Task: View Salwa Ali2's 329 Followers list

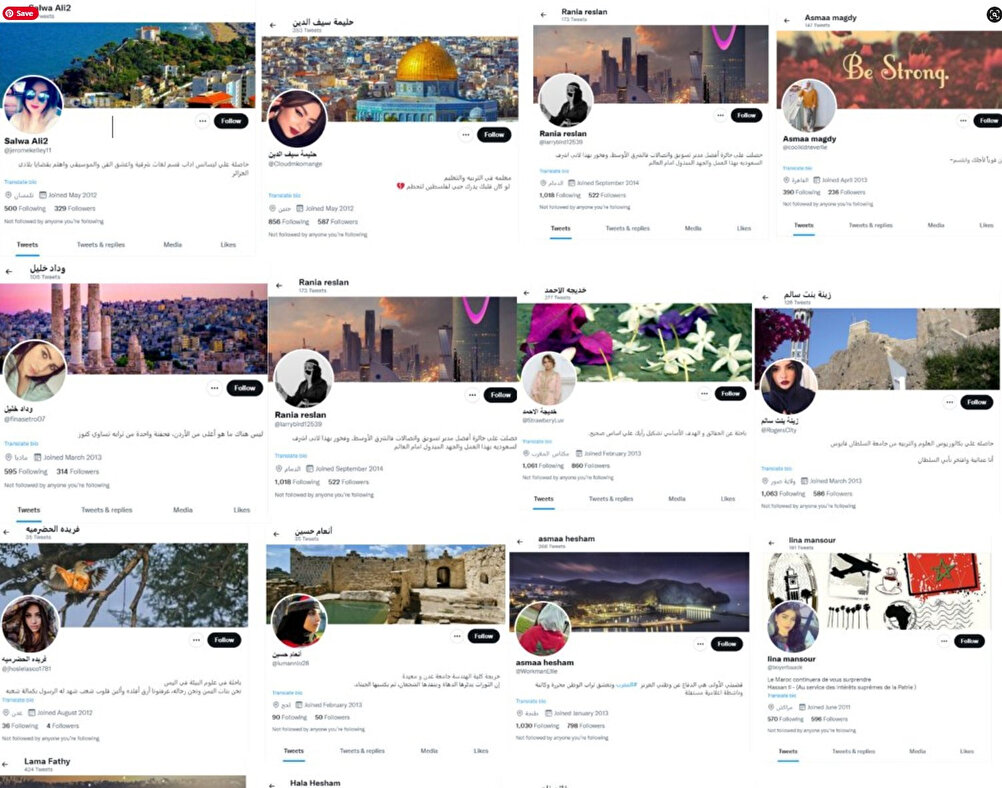Action: pyautogui.click(x=75, y=208)
